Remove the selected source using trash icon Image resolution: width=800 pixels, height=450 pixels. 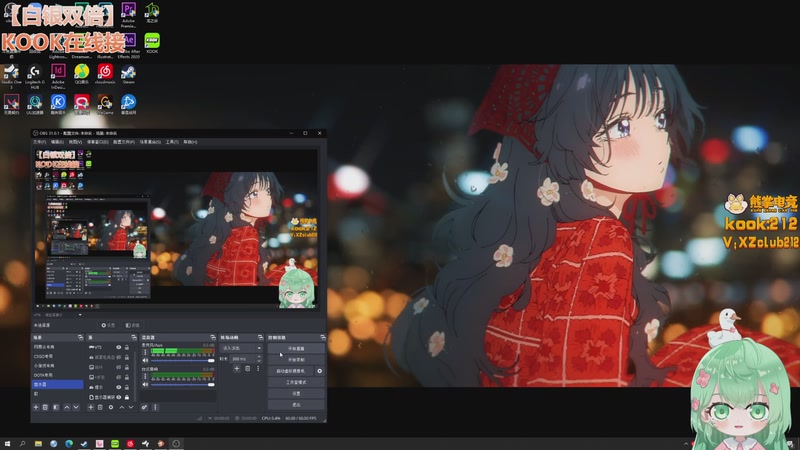pos(100,408)
